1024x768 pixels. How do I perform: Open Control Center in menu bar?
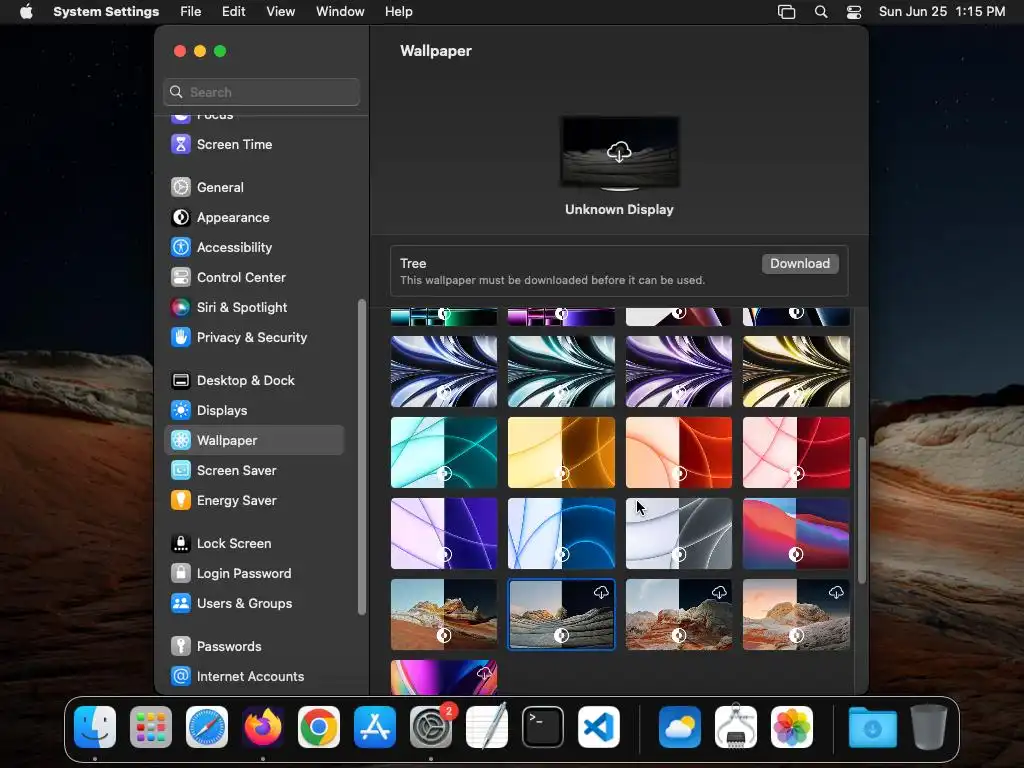coord(854,12)
